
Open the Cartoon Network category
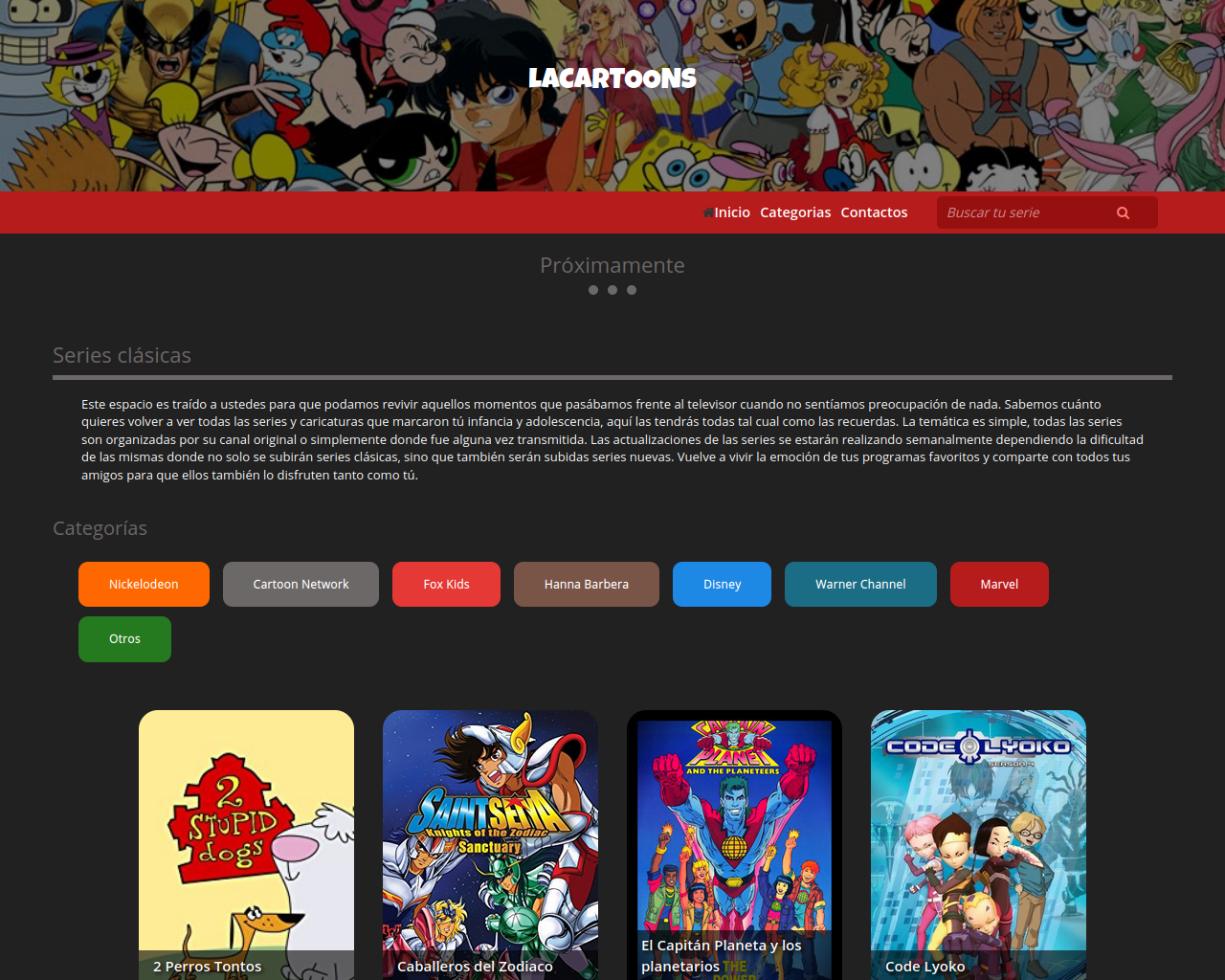[x=301, y=584]
